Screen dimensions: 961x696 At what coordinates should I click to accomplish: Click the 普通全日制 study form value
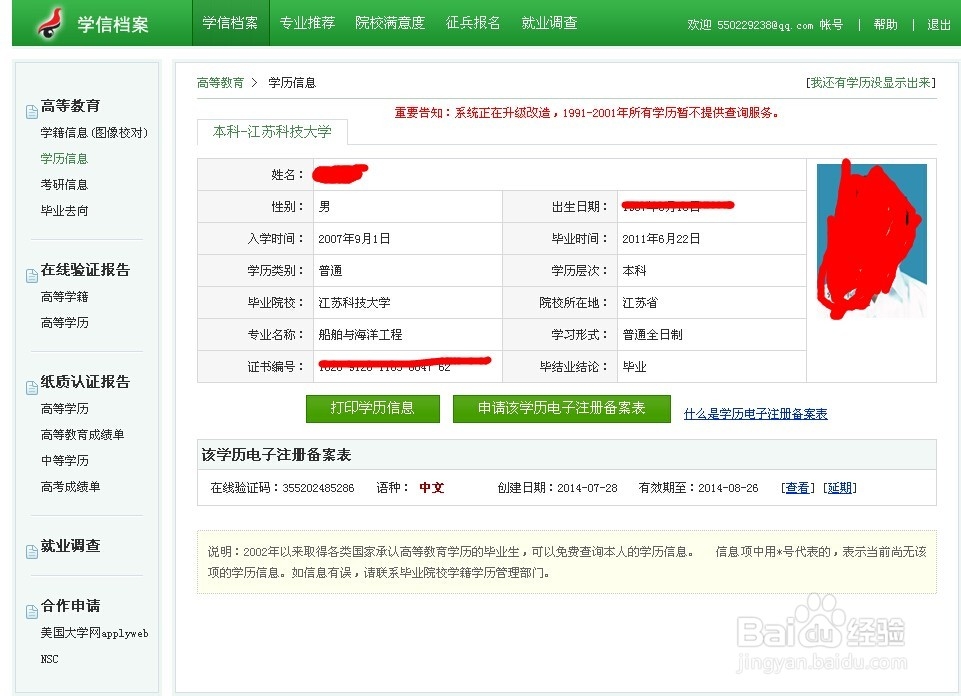point(652,335)
